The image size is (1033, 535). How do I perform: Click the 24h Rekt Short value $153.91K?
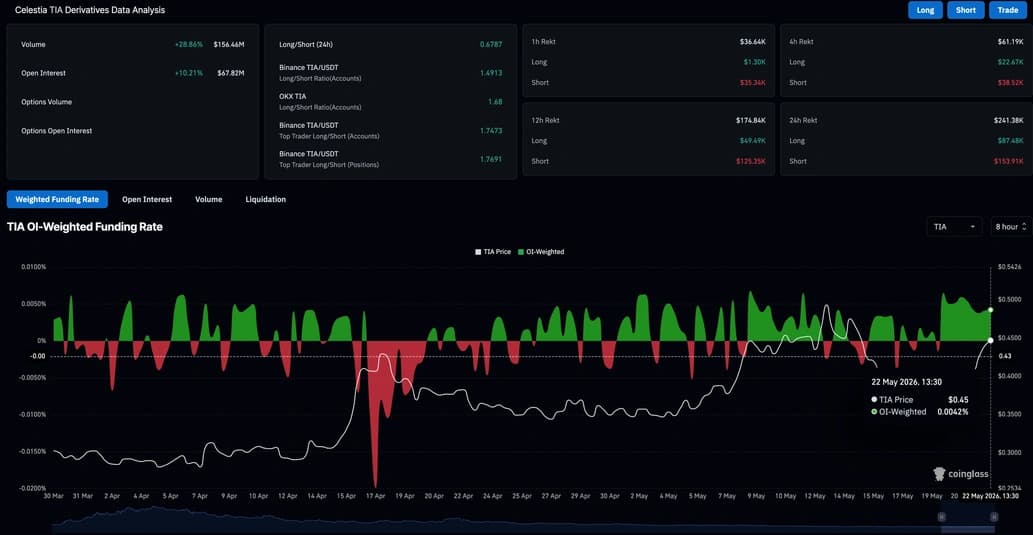[x=1009, y=161]
